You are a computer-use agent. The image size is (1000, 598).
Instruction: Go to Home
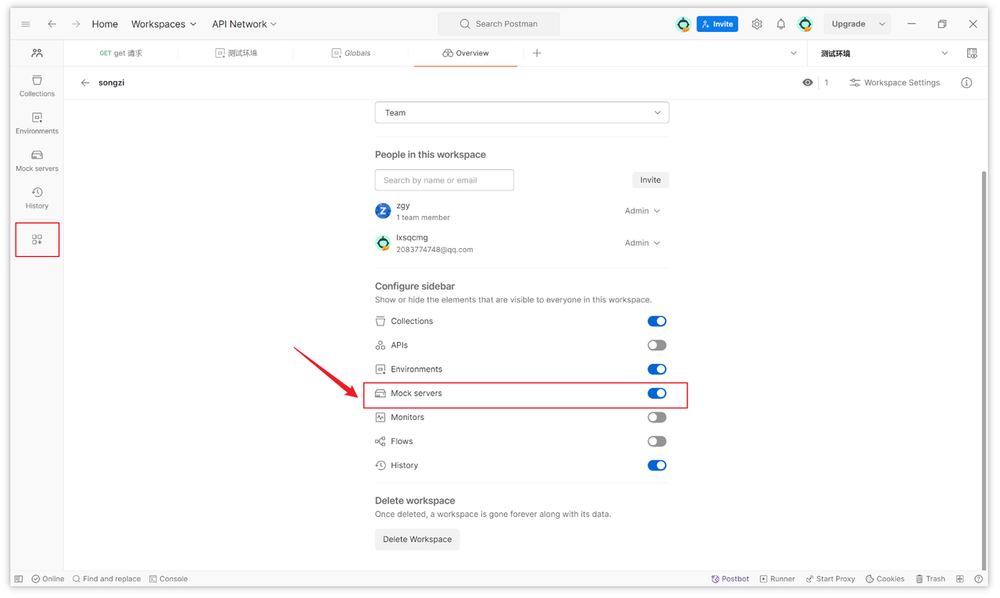pyautogui.click(x=105, y=24)
